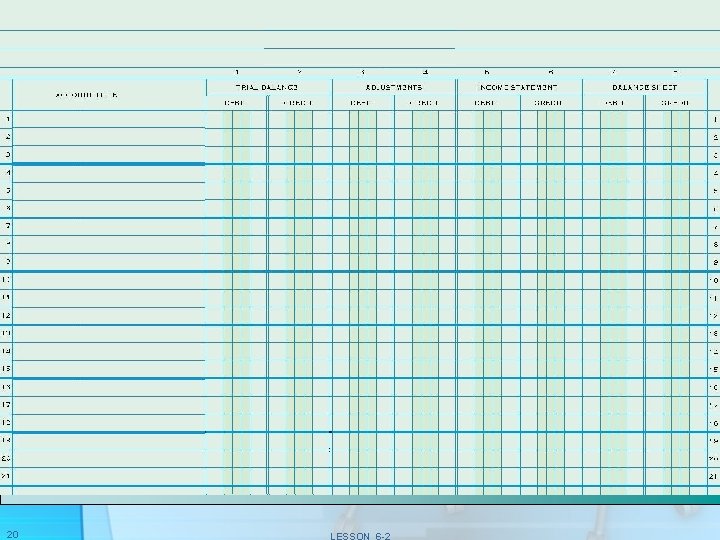Click column number 7 above Balance Sheet

(x=614, y=72)
